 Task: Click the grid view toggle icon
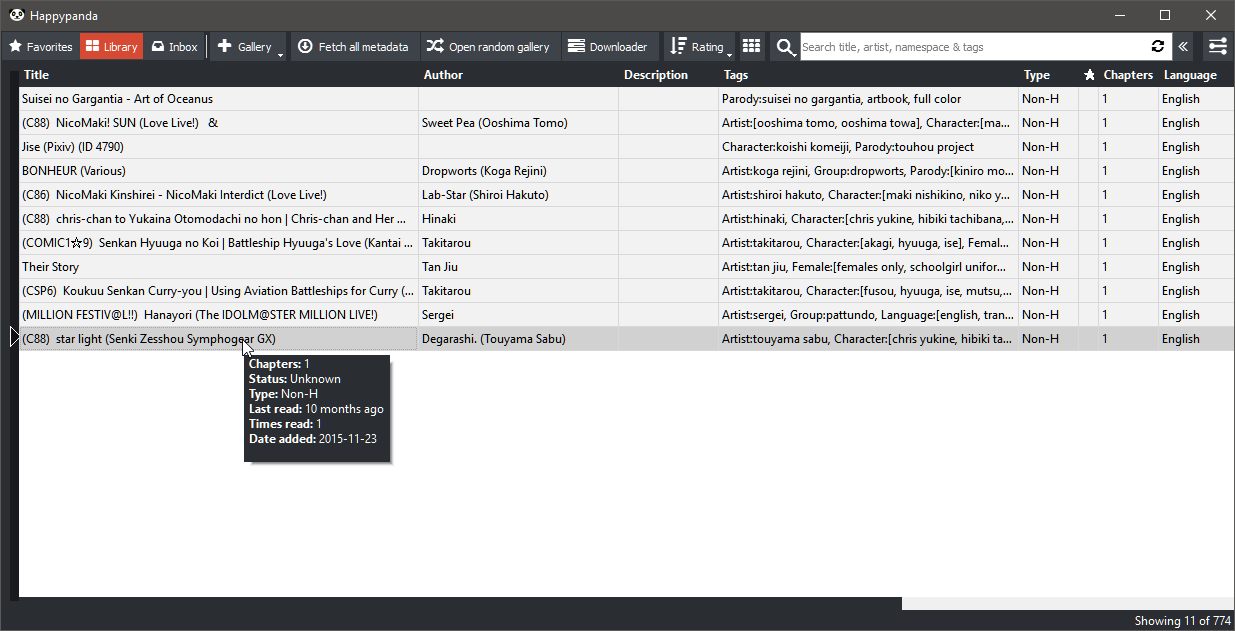click(751, 47)
